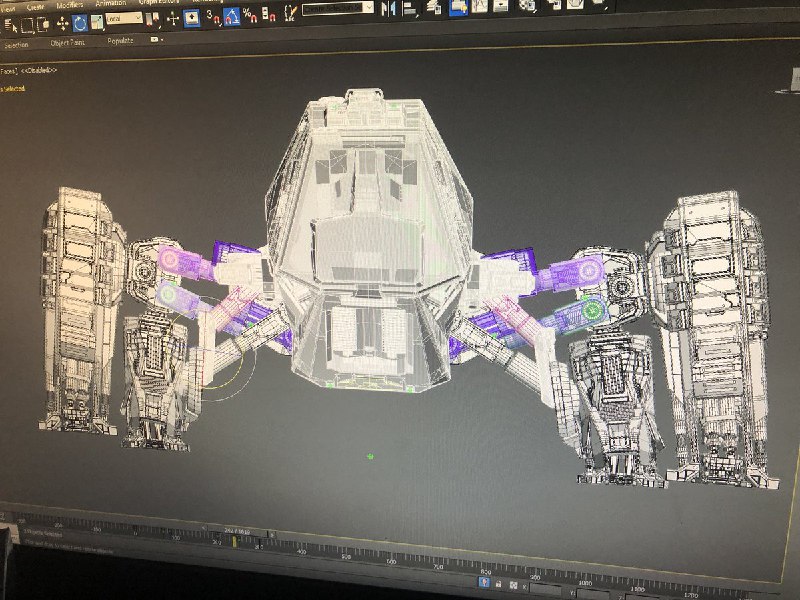Toggle the 3D Snaps icon
This screenshot has width=800, height=600.
click(x=212, y=17)
